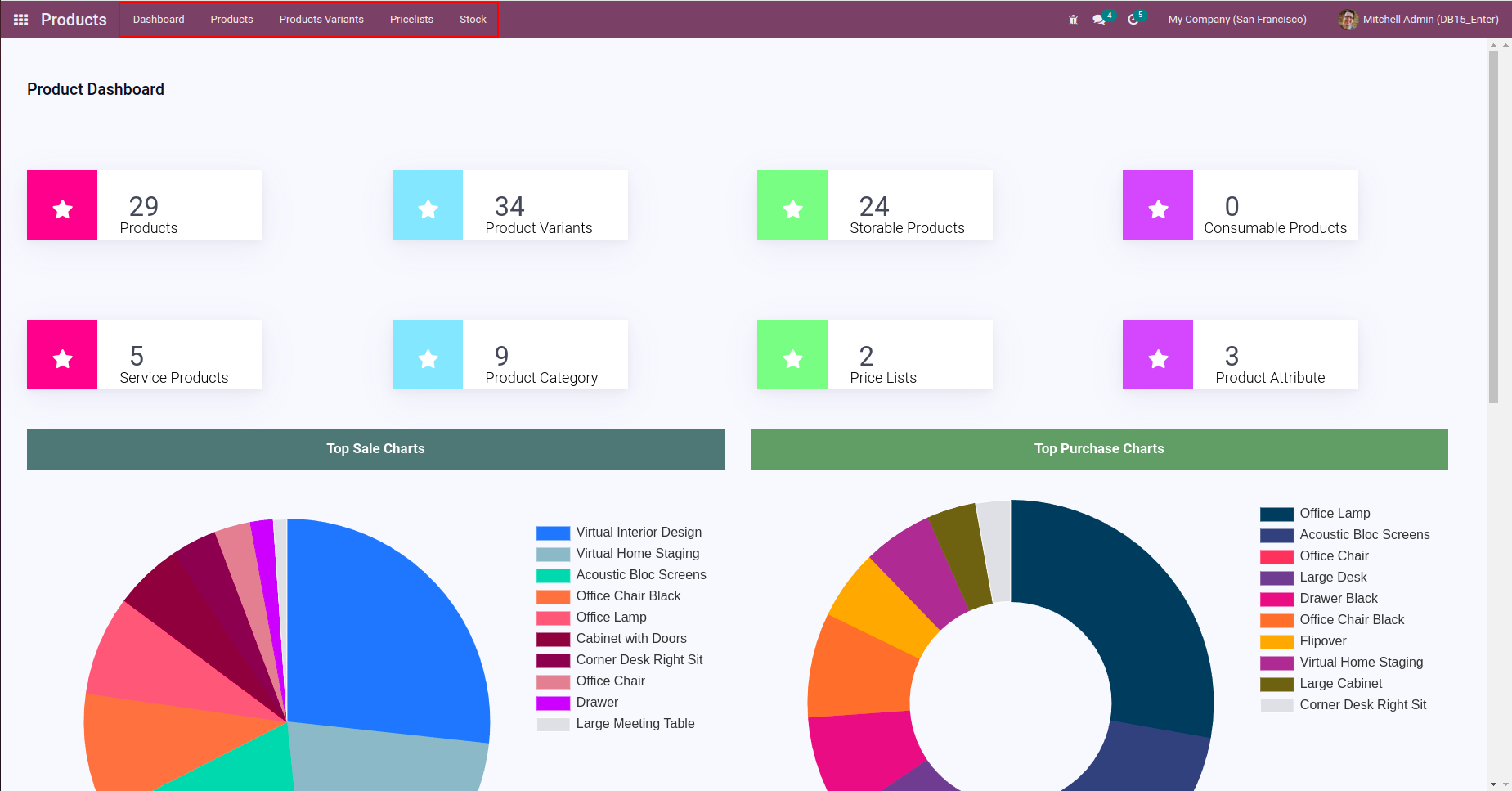Screen dimensions: 1512x791
Task: Toggle Large Desk legend swatch
Action: point(1276,578)
